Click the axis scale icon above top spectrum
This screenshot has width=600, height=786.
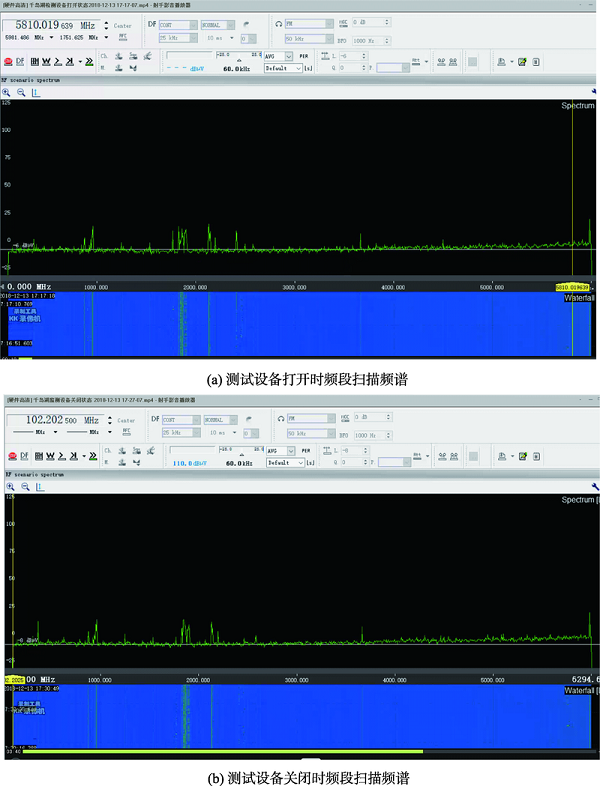tap(36, 92)
